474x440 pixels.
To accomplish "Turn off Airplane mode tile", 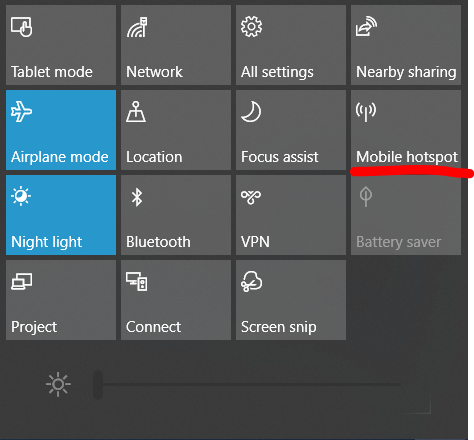I will [x=61, y=130].
